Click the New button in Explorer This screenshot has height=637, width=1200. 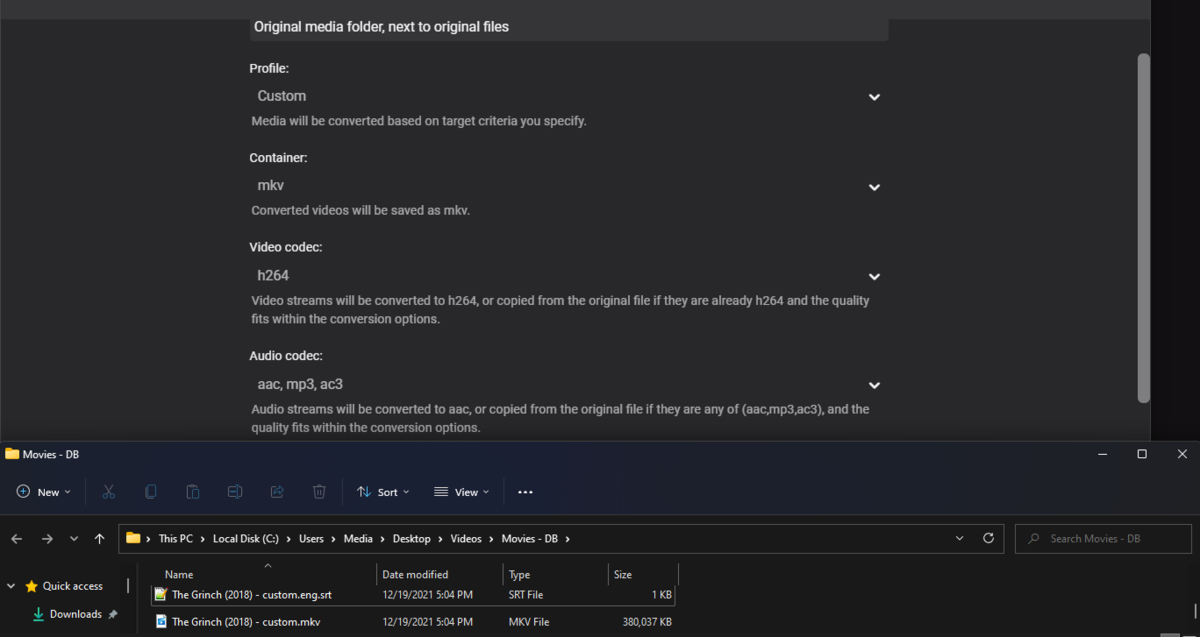(44, 492)
